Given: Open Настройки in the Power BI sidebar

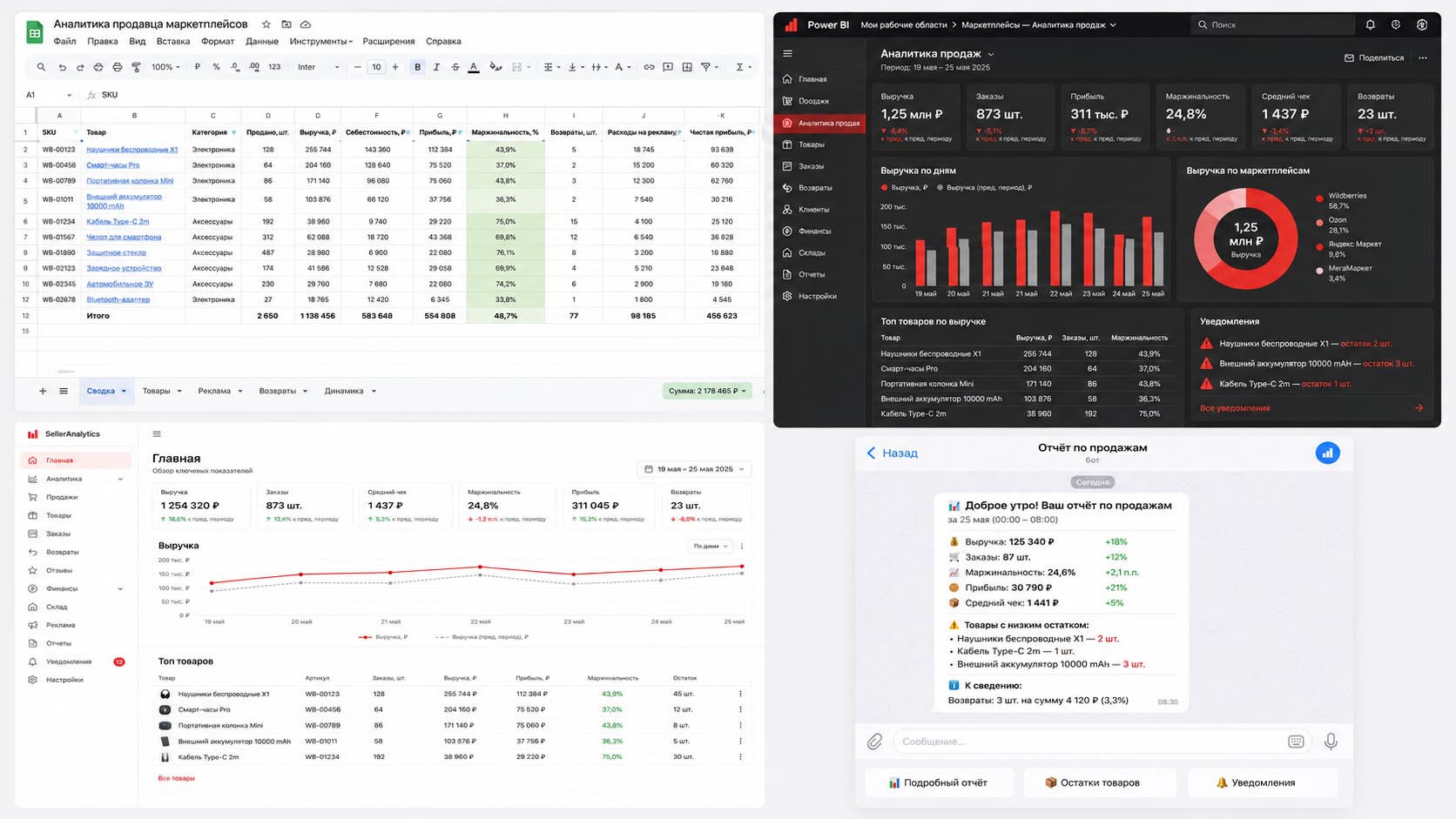Looking at the screenshot, I should point(819,296).
